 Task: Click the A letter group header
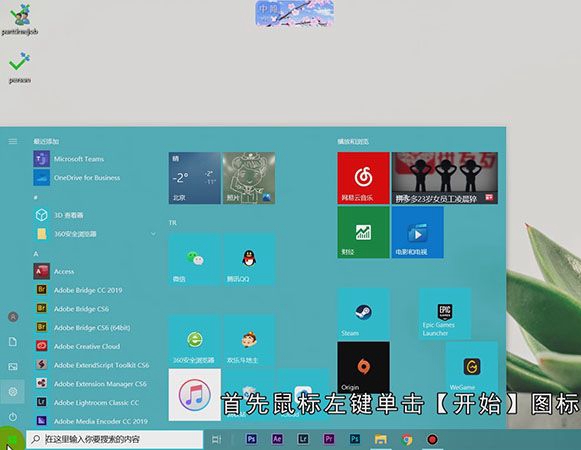pos(36,254)
